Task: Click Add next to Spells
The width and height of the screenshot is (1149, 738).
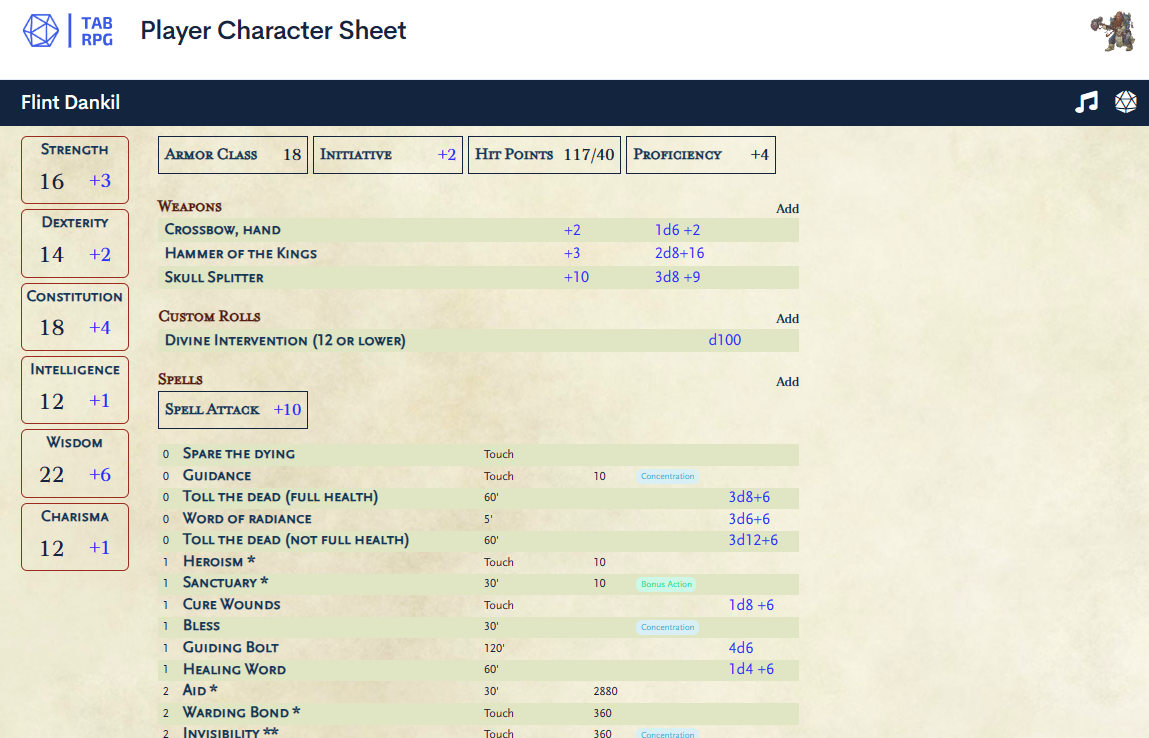Action: click(787, 381)
